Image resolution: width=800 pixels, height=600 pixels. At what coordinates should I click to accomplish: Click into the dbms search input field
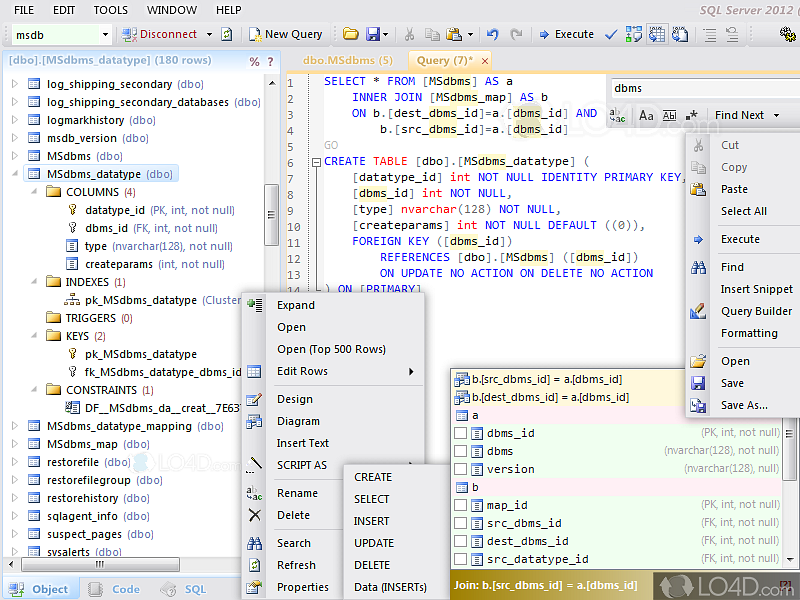pyautogui.click(x=700, y=88)
